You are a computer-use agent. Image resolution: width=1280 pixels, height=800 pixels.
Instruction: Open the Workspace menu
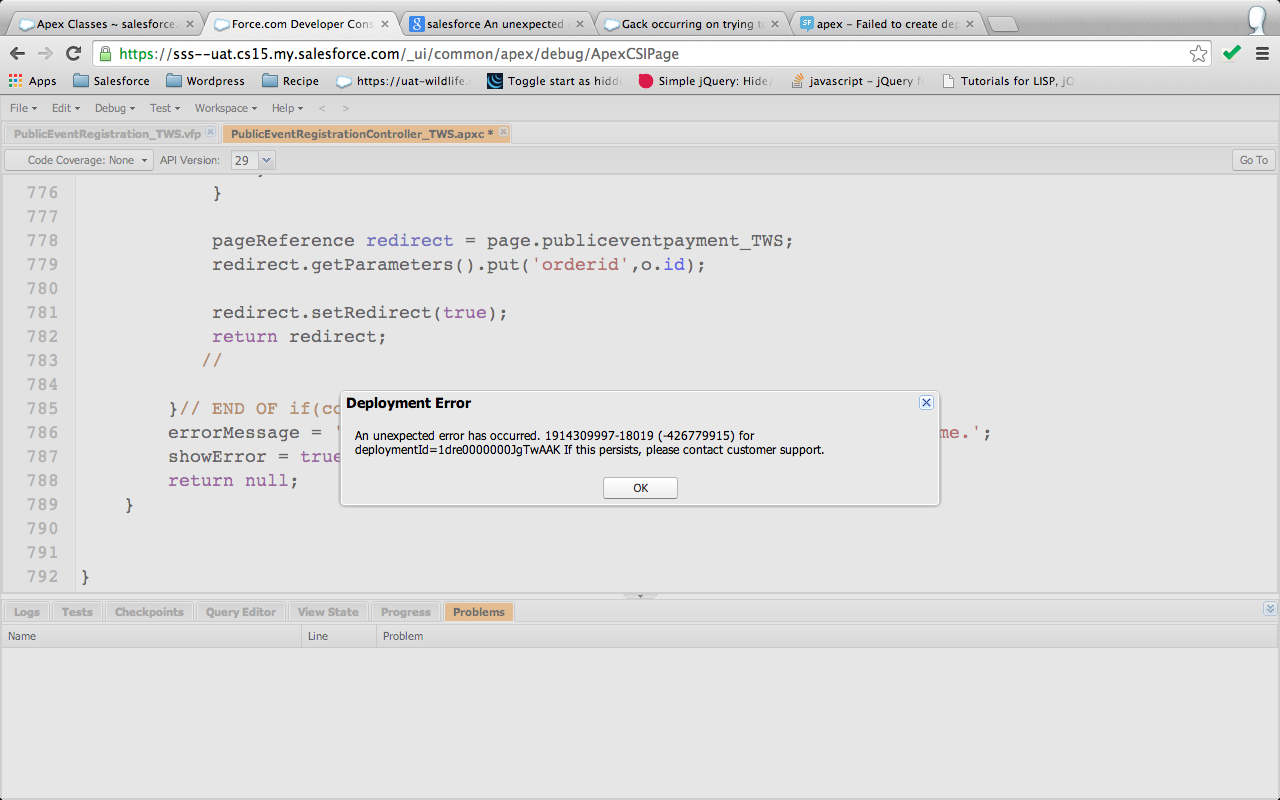coord(225,108)
